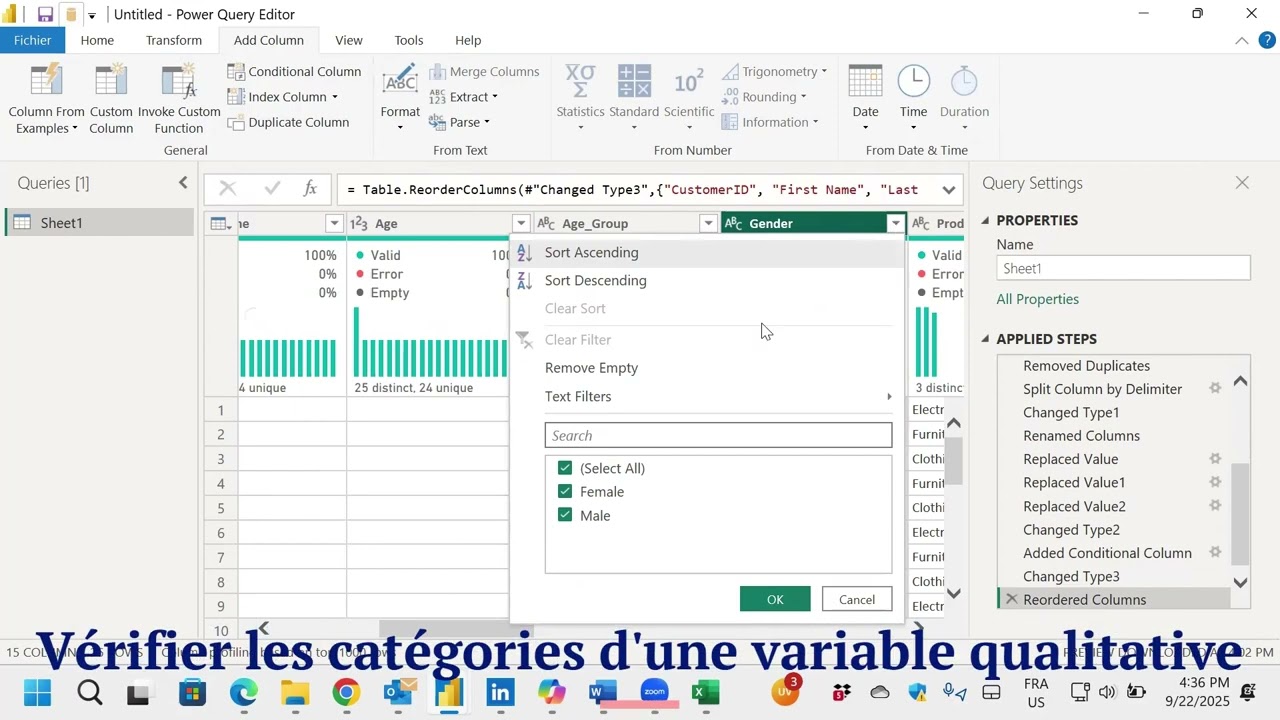Switch to the View tab

click(349, 40)
